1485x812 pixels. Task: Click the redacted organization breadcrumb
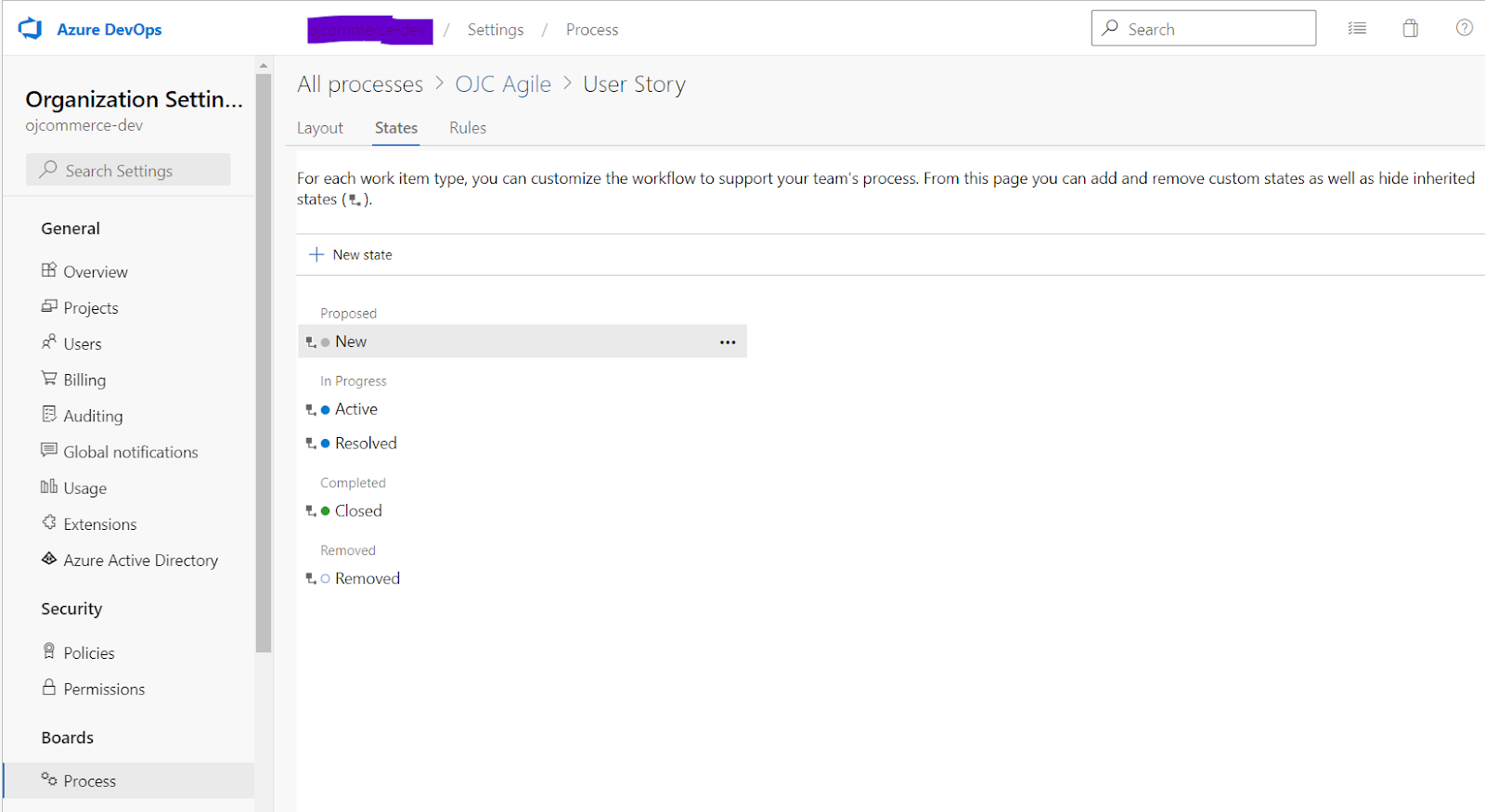[x=370, y=31]
